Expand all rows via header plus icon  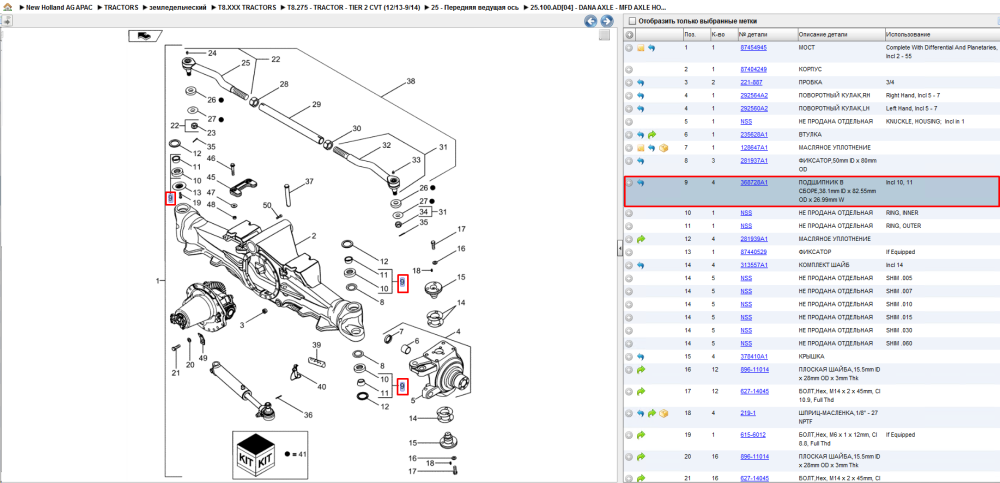coord(629,34)
